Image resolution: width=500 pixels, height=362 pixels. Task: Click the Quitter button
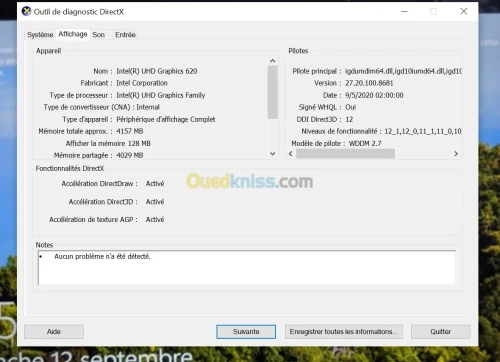(441, 332)
